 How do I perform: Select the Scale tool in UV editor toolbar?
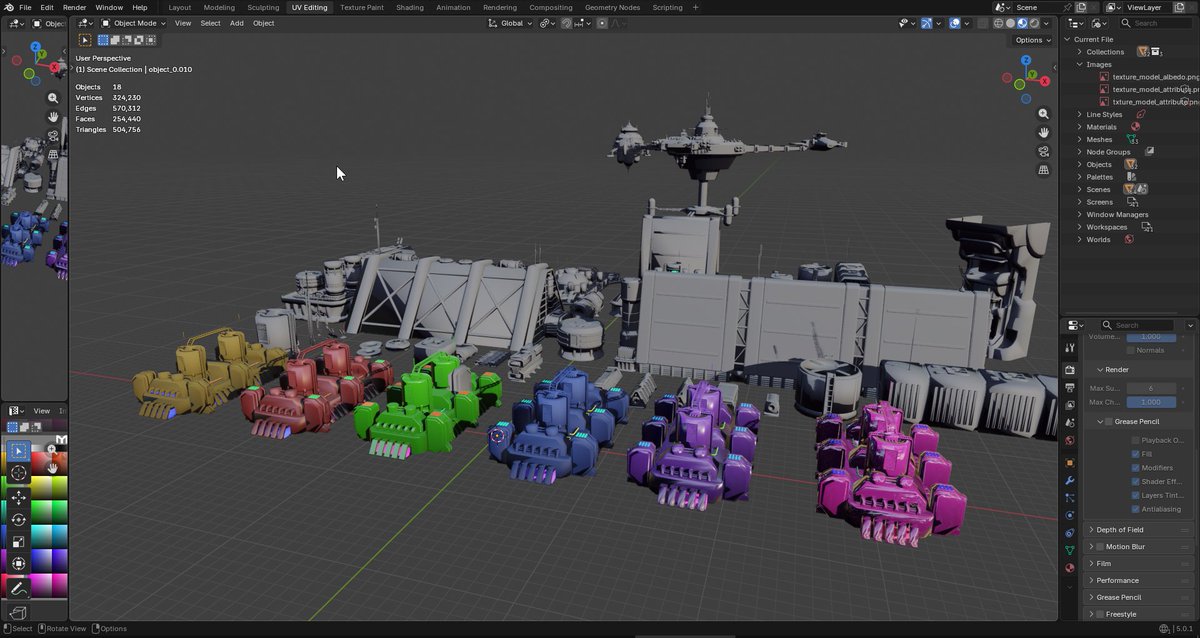[18, 542]
